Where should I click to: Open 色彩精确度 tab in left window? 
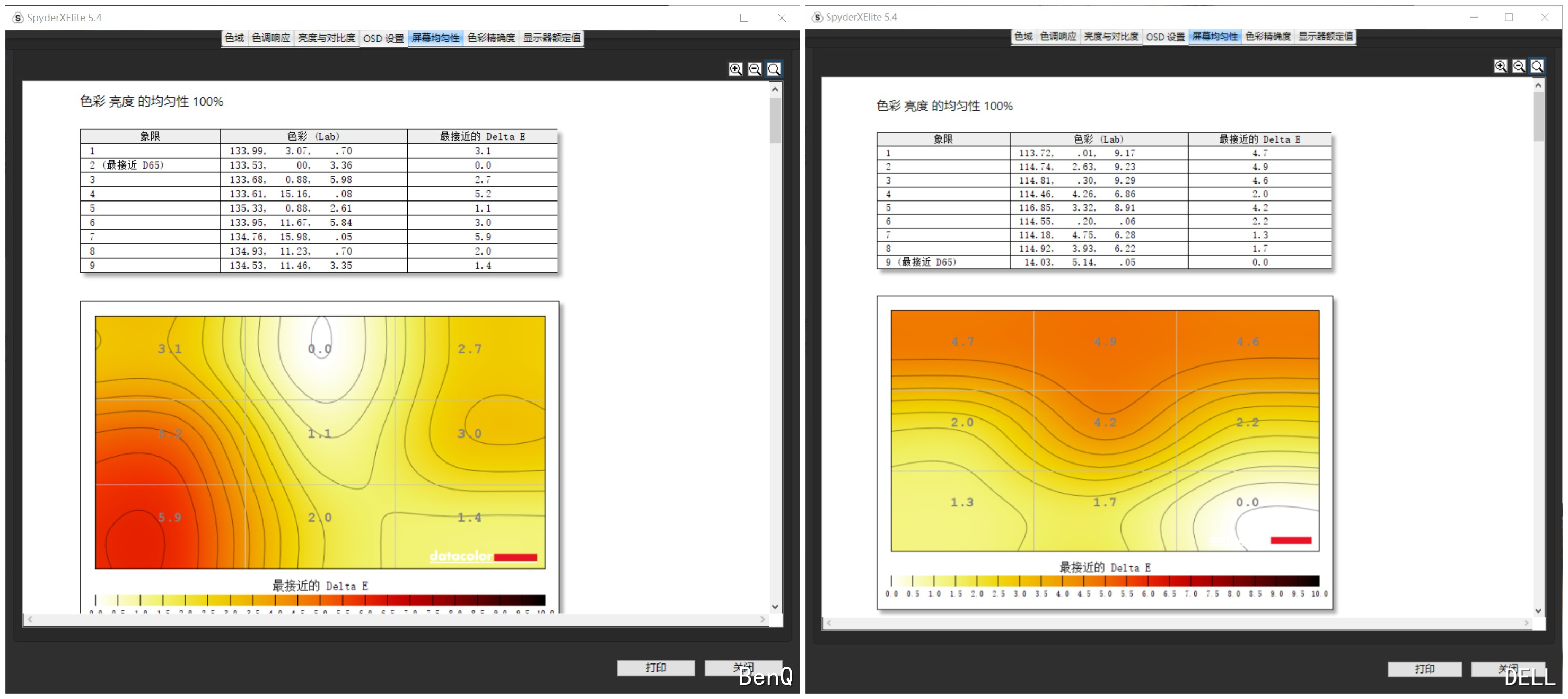pyautogui.click(x=491, y=38)
